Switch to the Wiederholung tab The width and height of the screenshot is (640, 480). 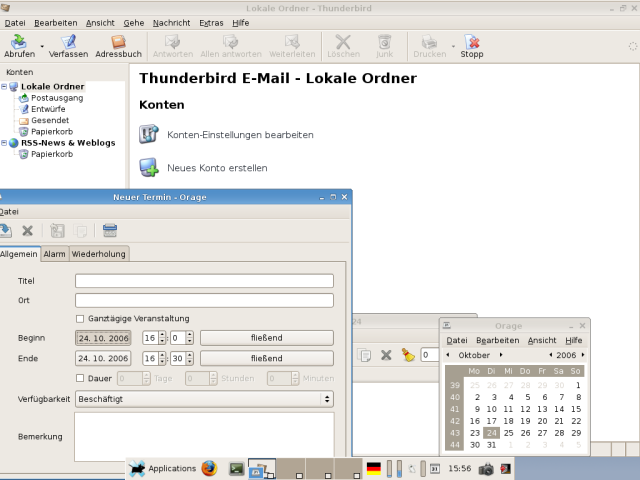98,254
